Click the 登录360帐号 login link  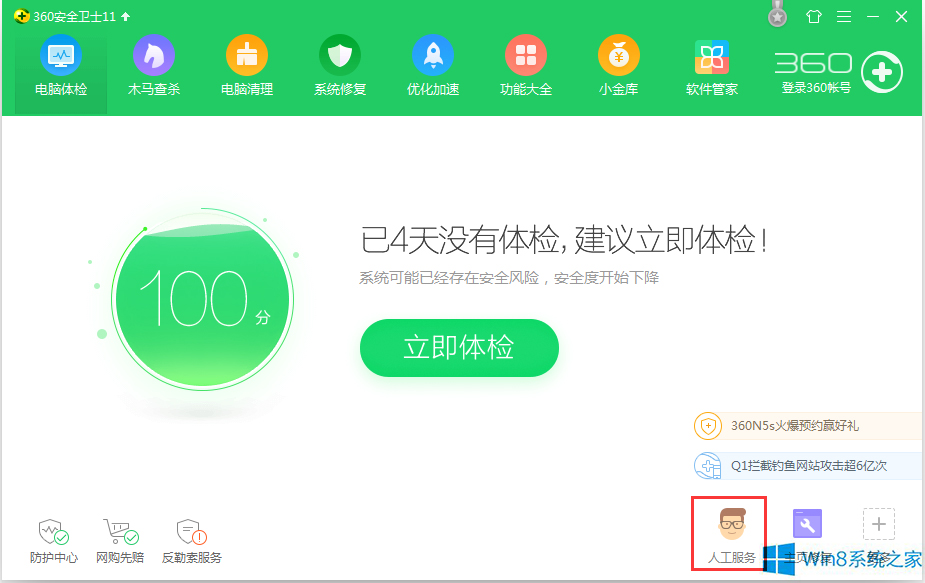pos(816,88)
